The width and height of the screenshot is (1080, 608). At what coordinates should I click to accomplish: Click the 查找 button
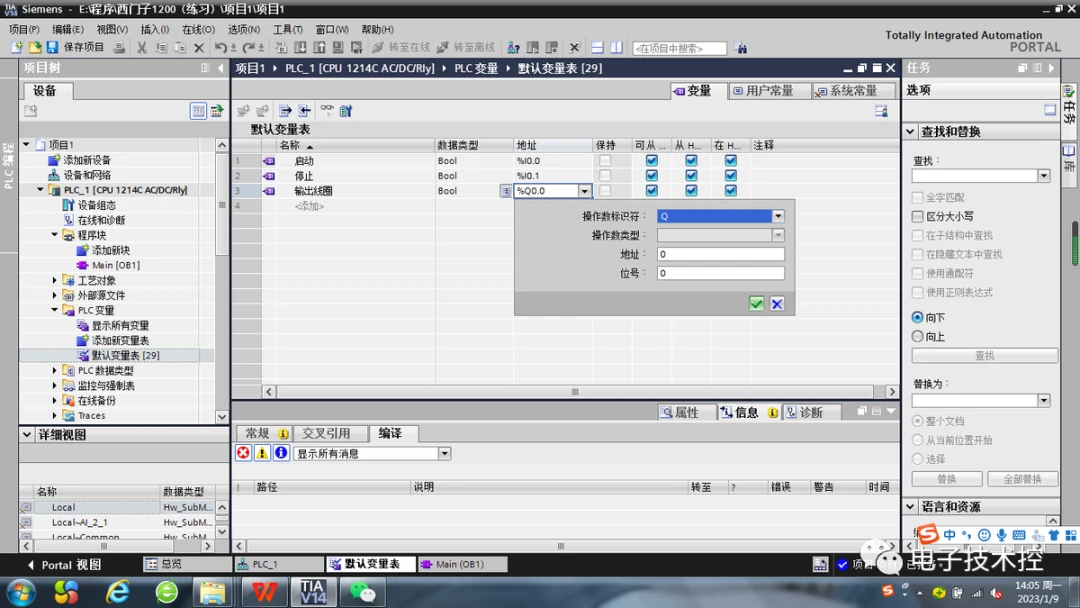coord(984,355)
